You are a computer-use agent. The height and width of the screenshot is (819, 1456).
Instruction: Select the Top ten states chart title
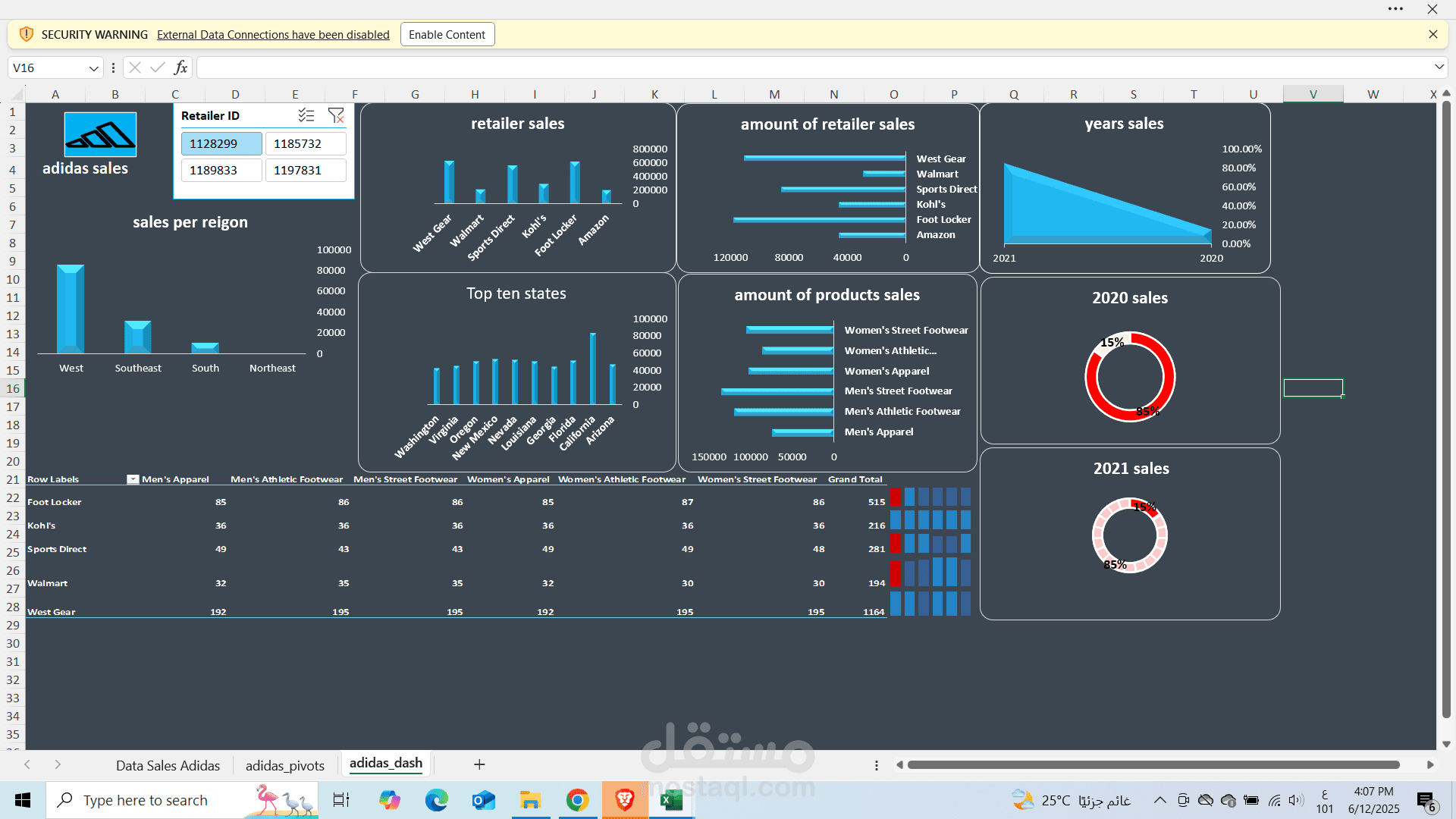[x=516, y=293]
